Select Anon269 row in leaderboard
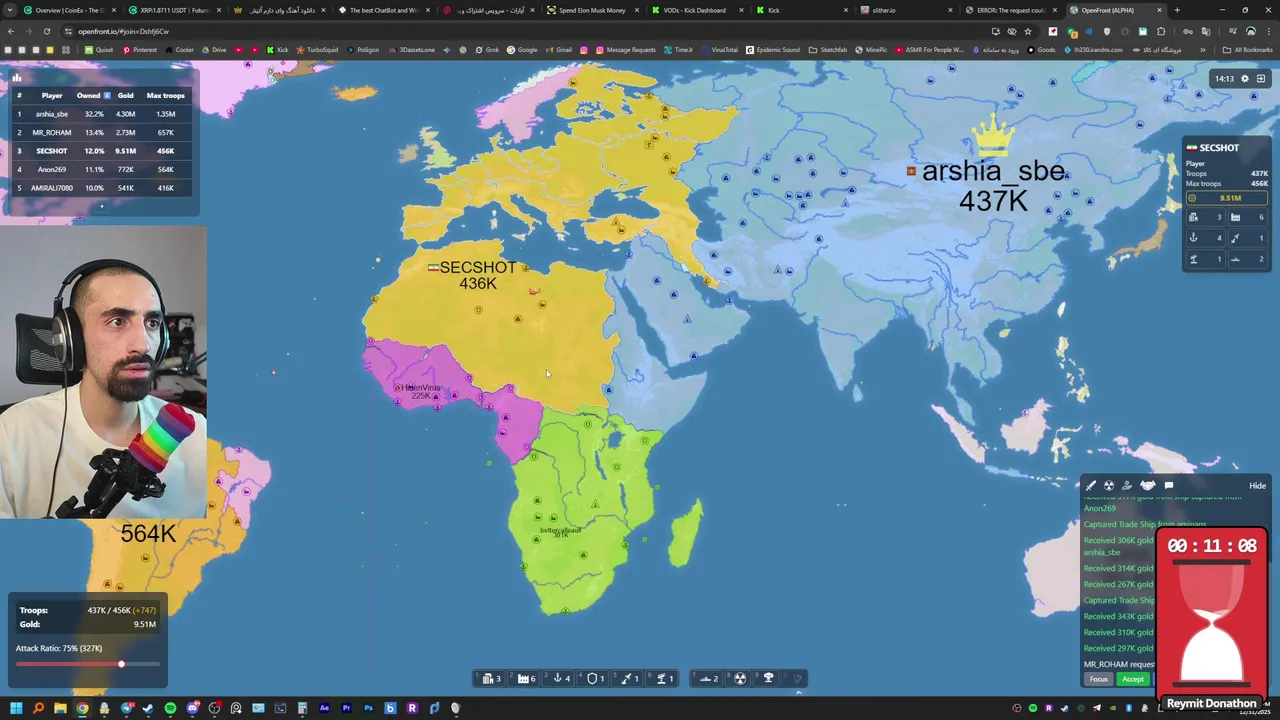This screenshot has height=720, width=1280. pyautogui.click(x=101, y=169)
